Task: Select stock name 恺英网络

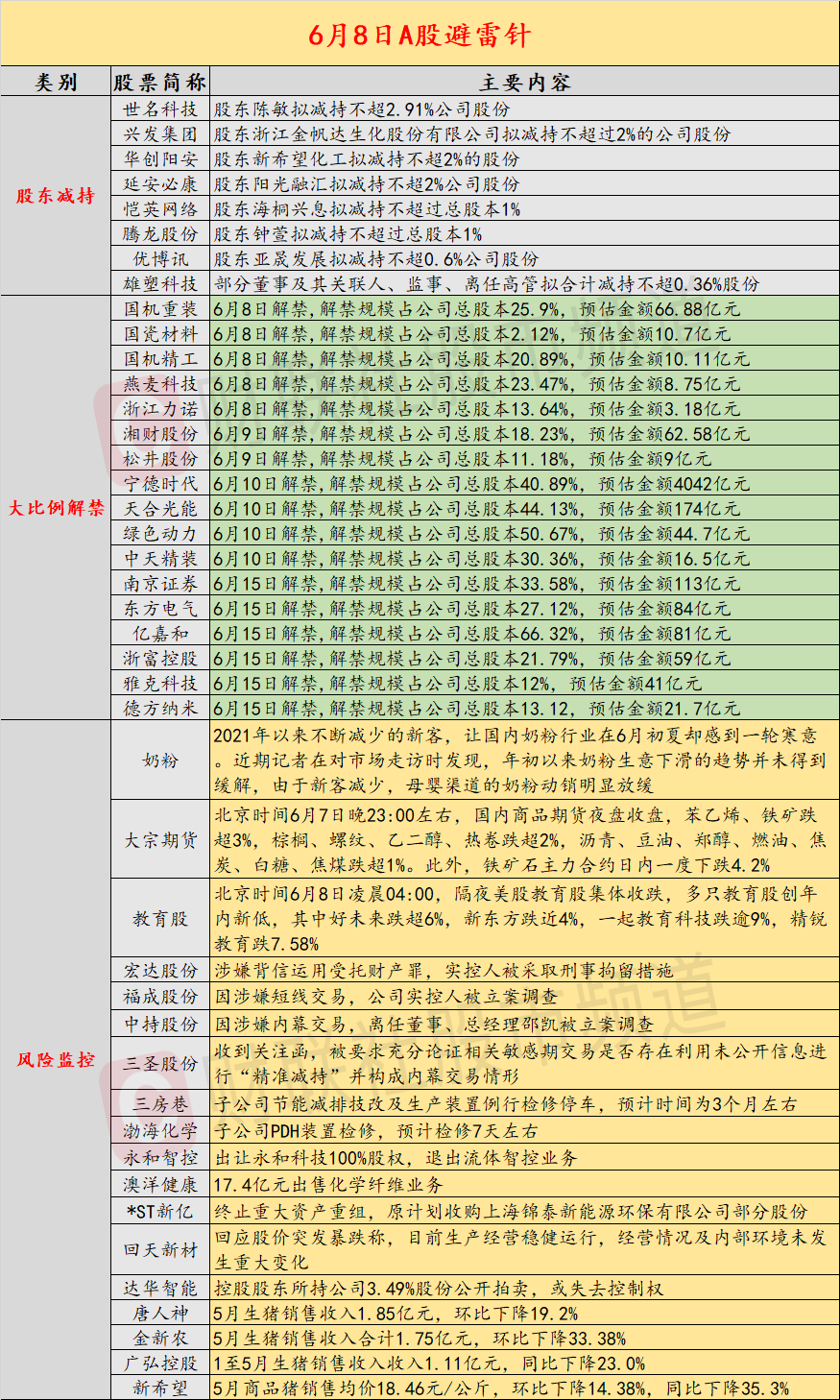Action: point(160,209)
